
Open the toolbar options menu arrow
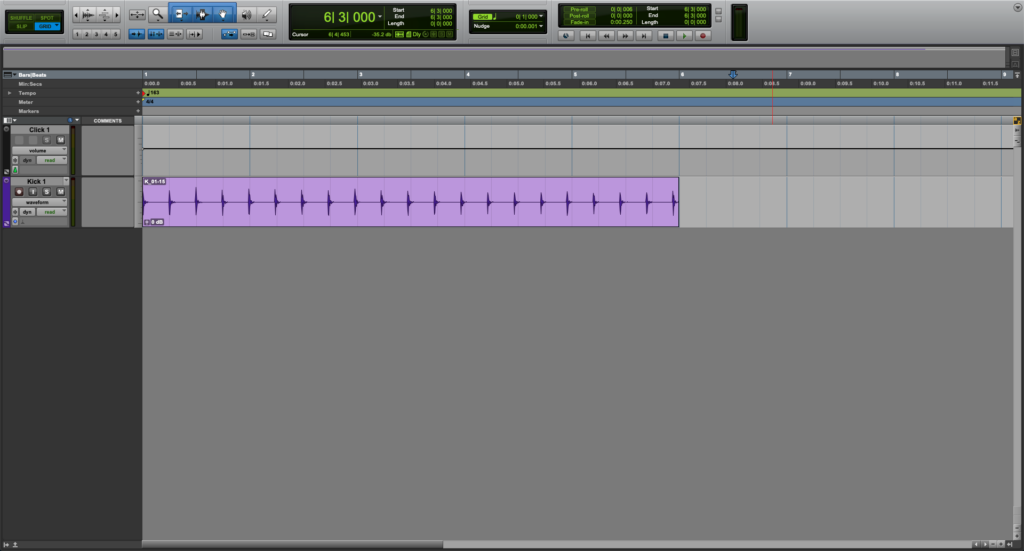tap(1016, 8)
